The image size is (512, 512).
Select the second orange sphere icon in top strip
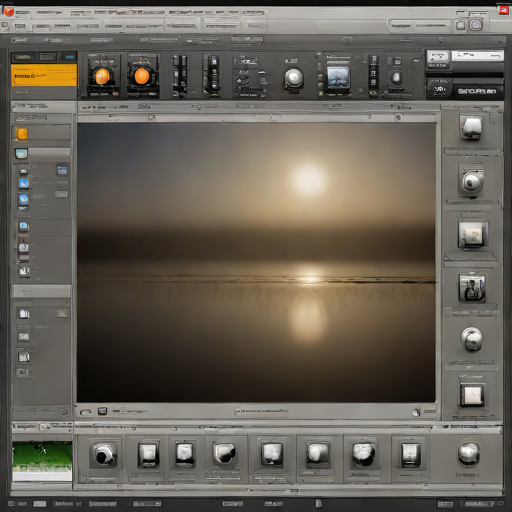[142, 76]
